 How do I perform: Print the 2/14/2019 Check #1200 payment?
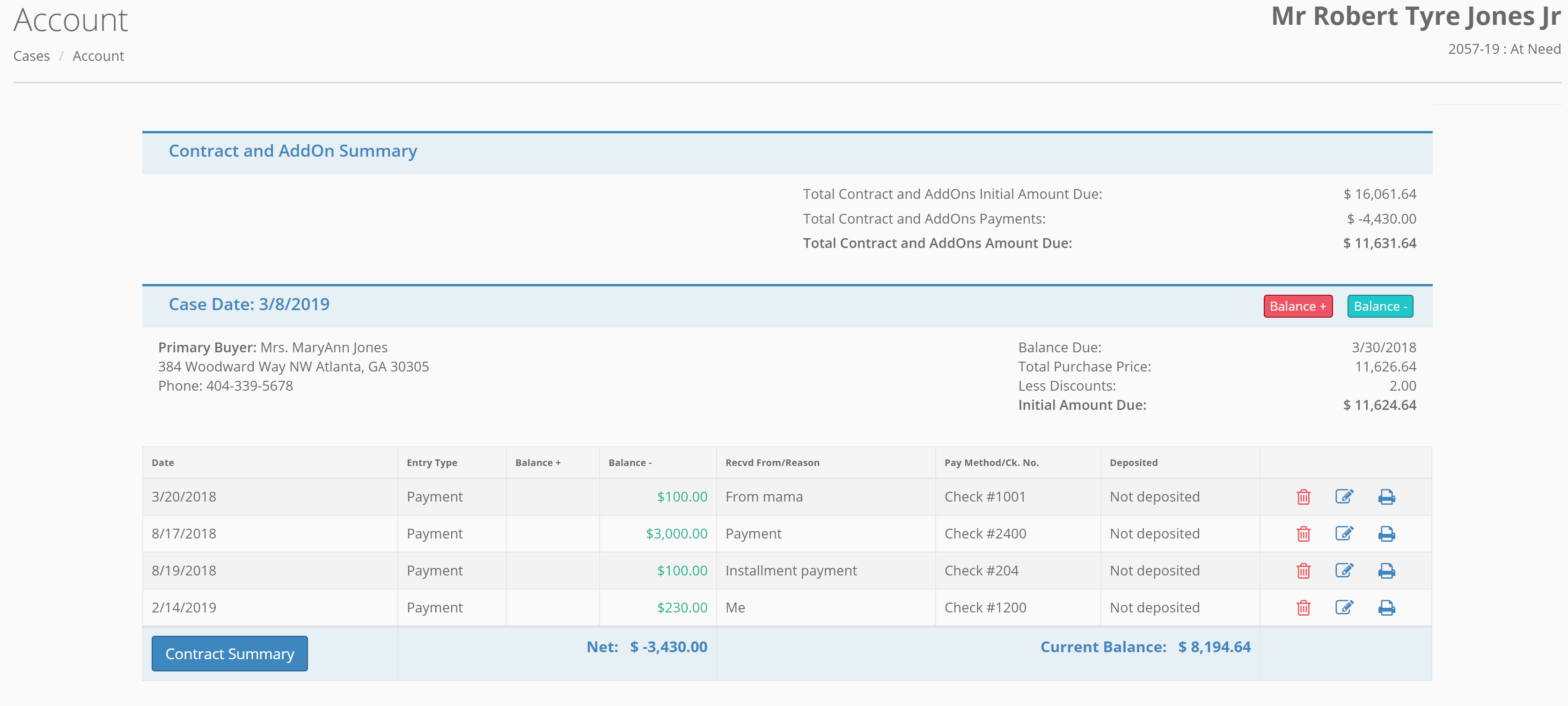coord(1386,607)
